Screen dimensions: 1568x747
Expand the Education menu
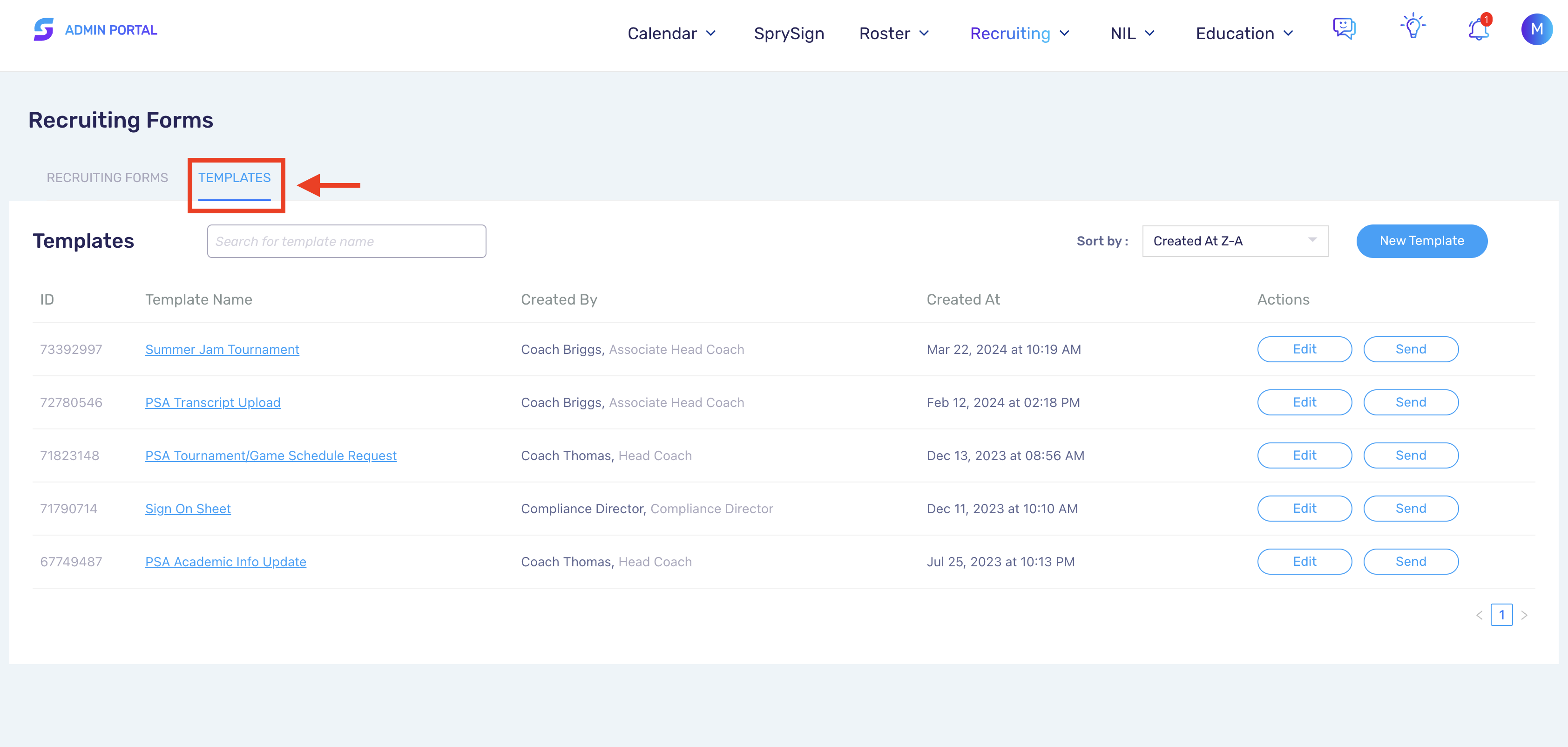coord(1244,33)
